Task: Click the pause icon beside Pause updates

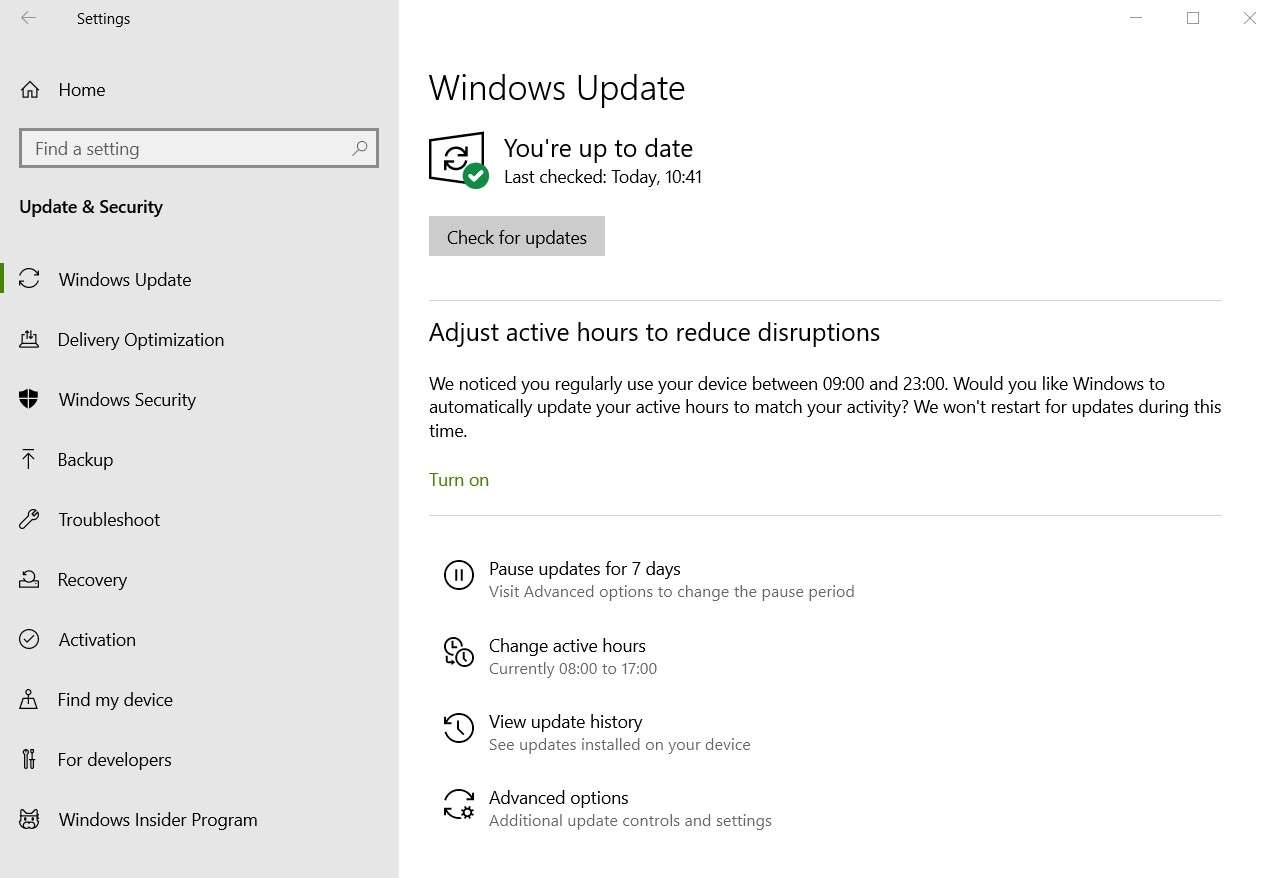Action: click(x=459, y=575)
